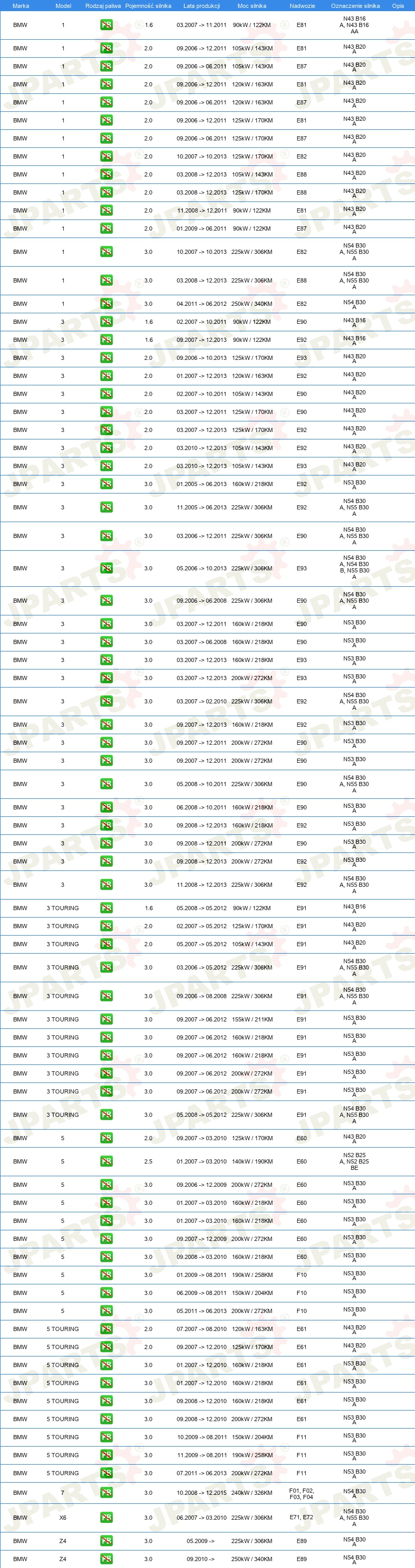Select the 01.2009 -> 08.2011 dates cell
Image resolution: width=415 pixels, height=1568 pixels.
click(x=202, y=1275)
